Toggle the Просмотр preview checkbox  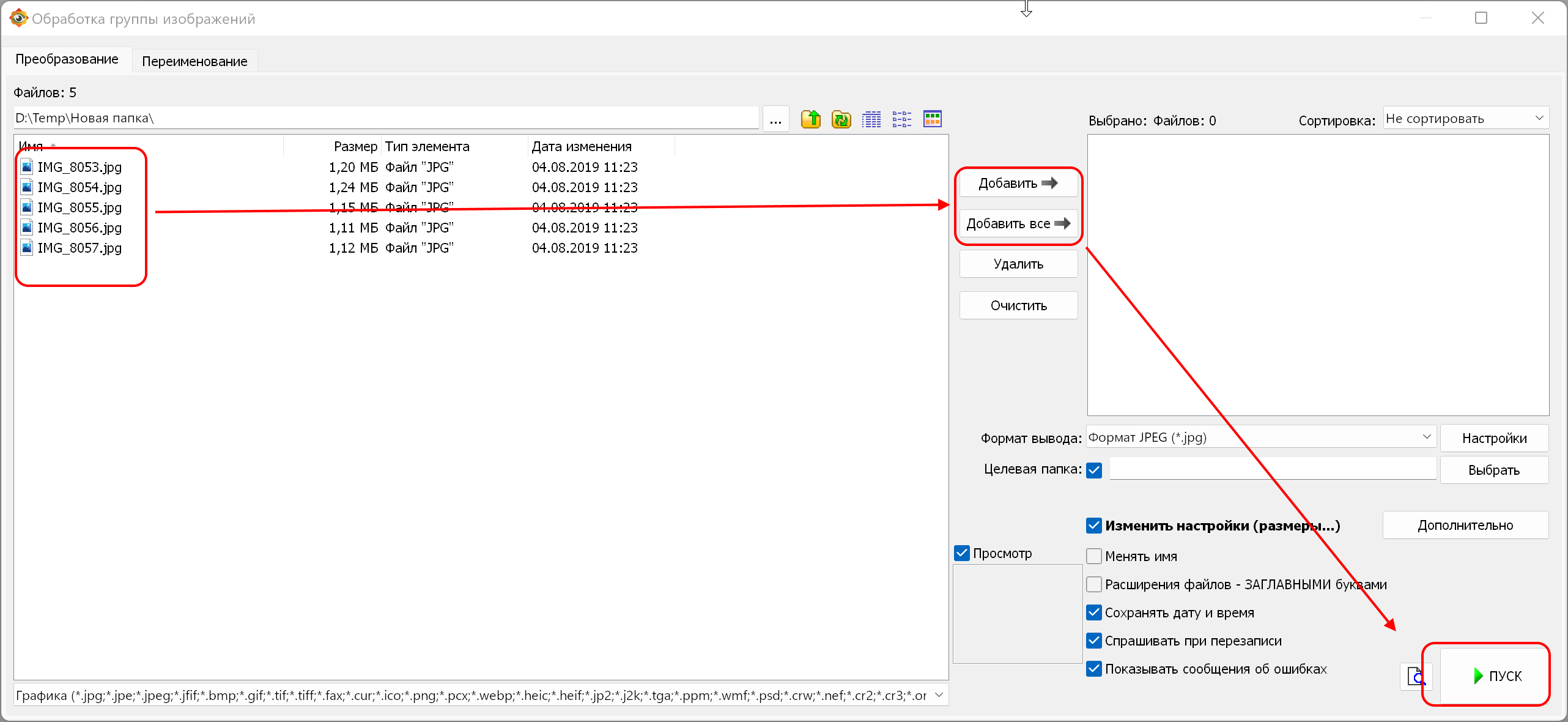(x=962, y=553)
